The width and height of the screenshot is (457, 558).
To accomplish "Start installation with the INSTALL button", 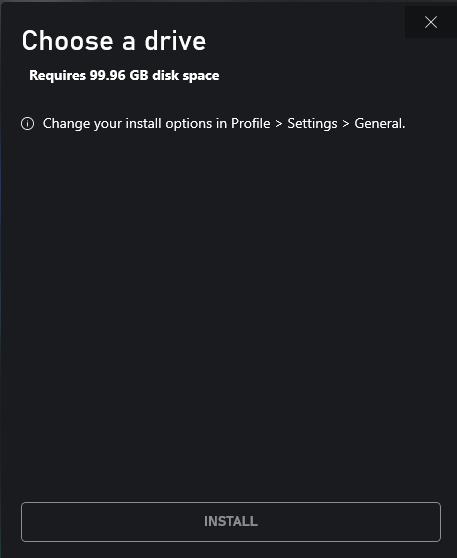I will (231, 522).
